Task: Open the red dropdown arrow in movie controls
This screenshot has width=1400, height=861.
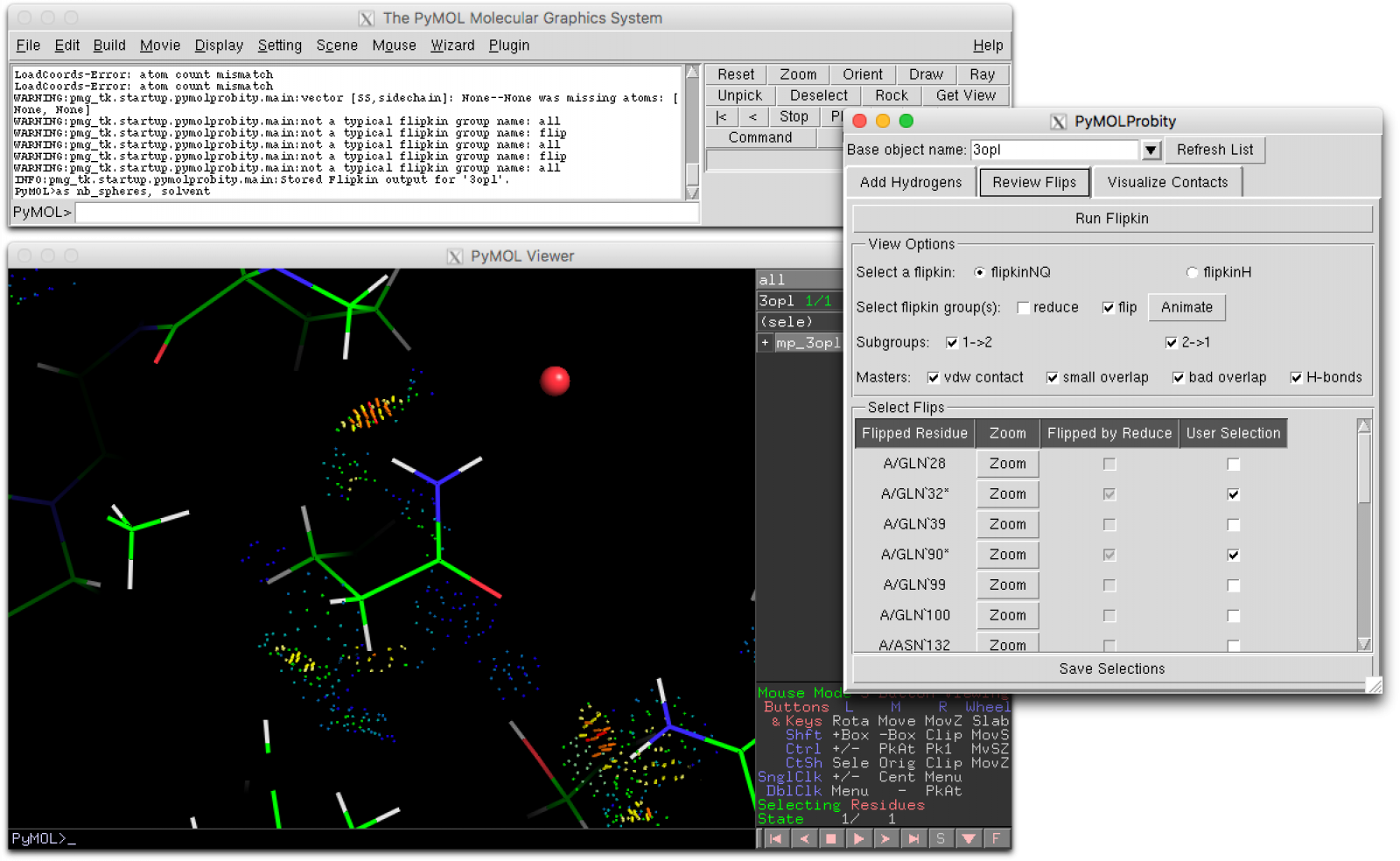Action: point(969,838)
